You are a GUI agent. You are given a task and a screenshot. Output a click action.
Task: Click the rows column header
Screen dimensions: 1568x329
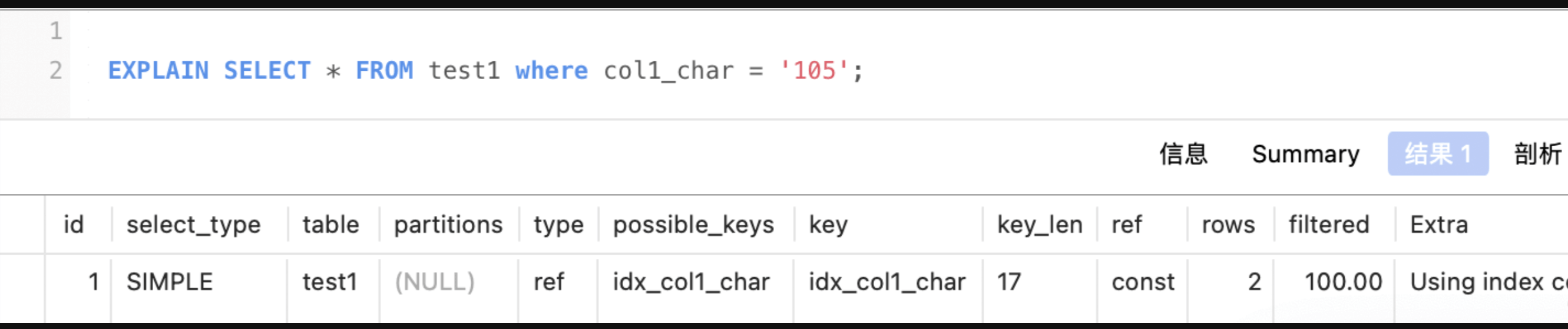pos(1228,225)
